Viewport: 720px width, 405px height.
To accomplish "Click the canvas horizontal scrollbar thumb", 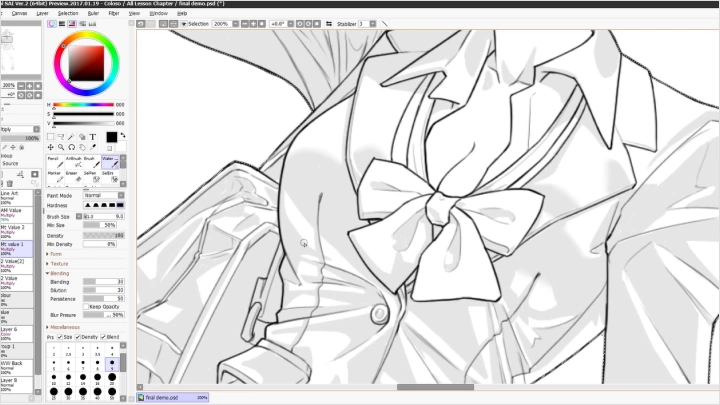I will pyautogui.click(x=435, y=387).
